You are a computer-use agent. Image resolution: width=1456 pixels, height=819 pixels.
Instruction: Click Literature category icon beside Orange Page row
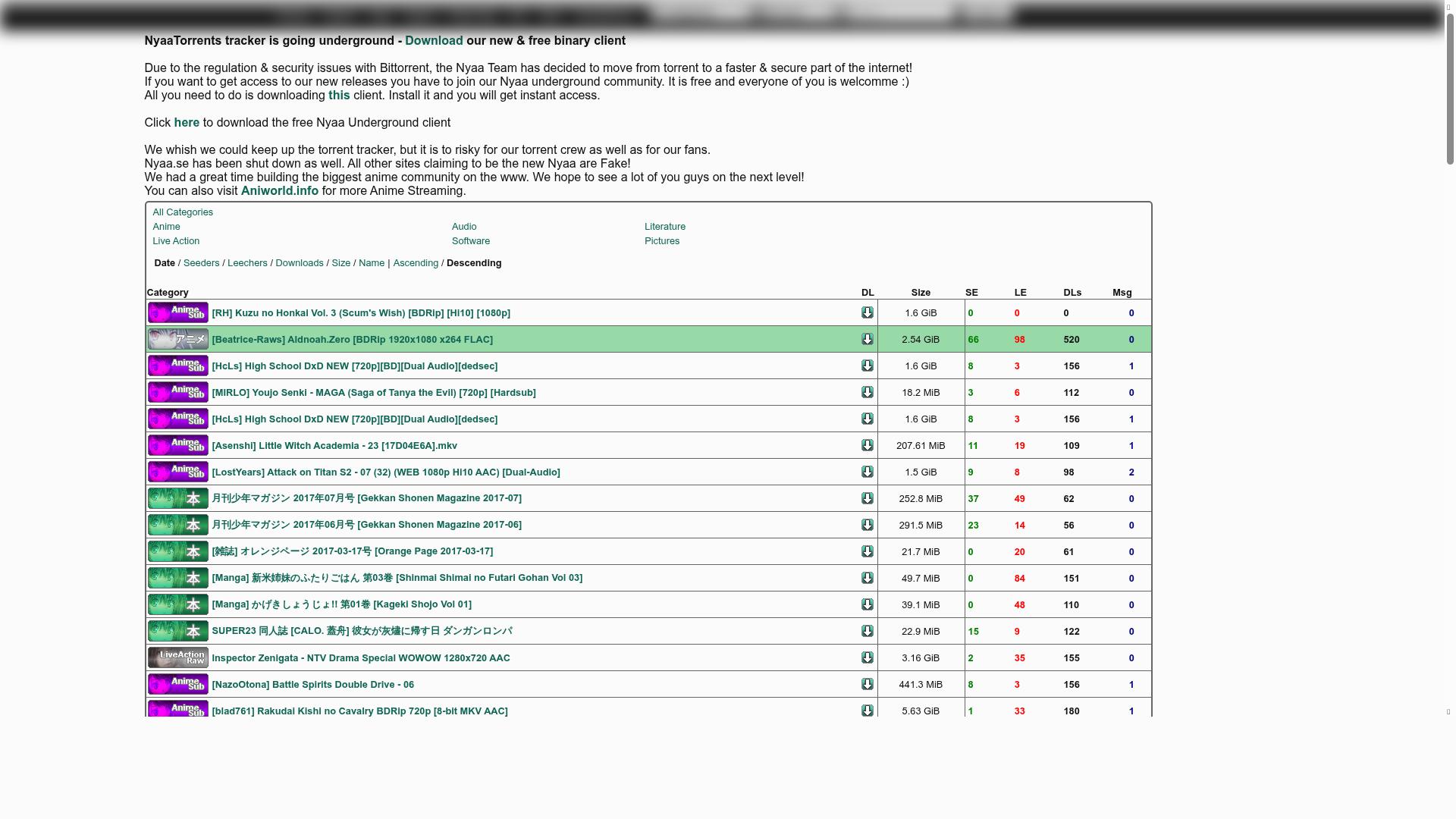pyautogui.click(x=177, y=551)
